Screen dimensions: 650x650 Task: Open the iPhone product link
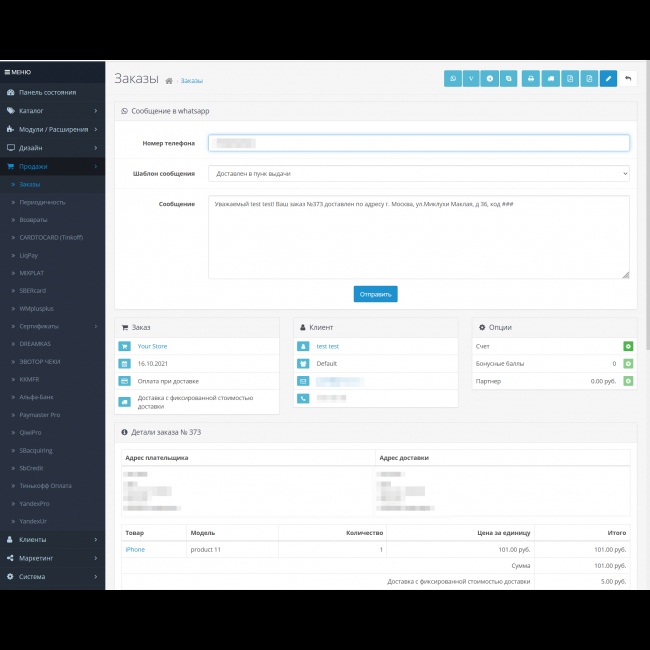(x=135, y=550)
